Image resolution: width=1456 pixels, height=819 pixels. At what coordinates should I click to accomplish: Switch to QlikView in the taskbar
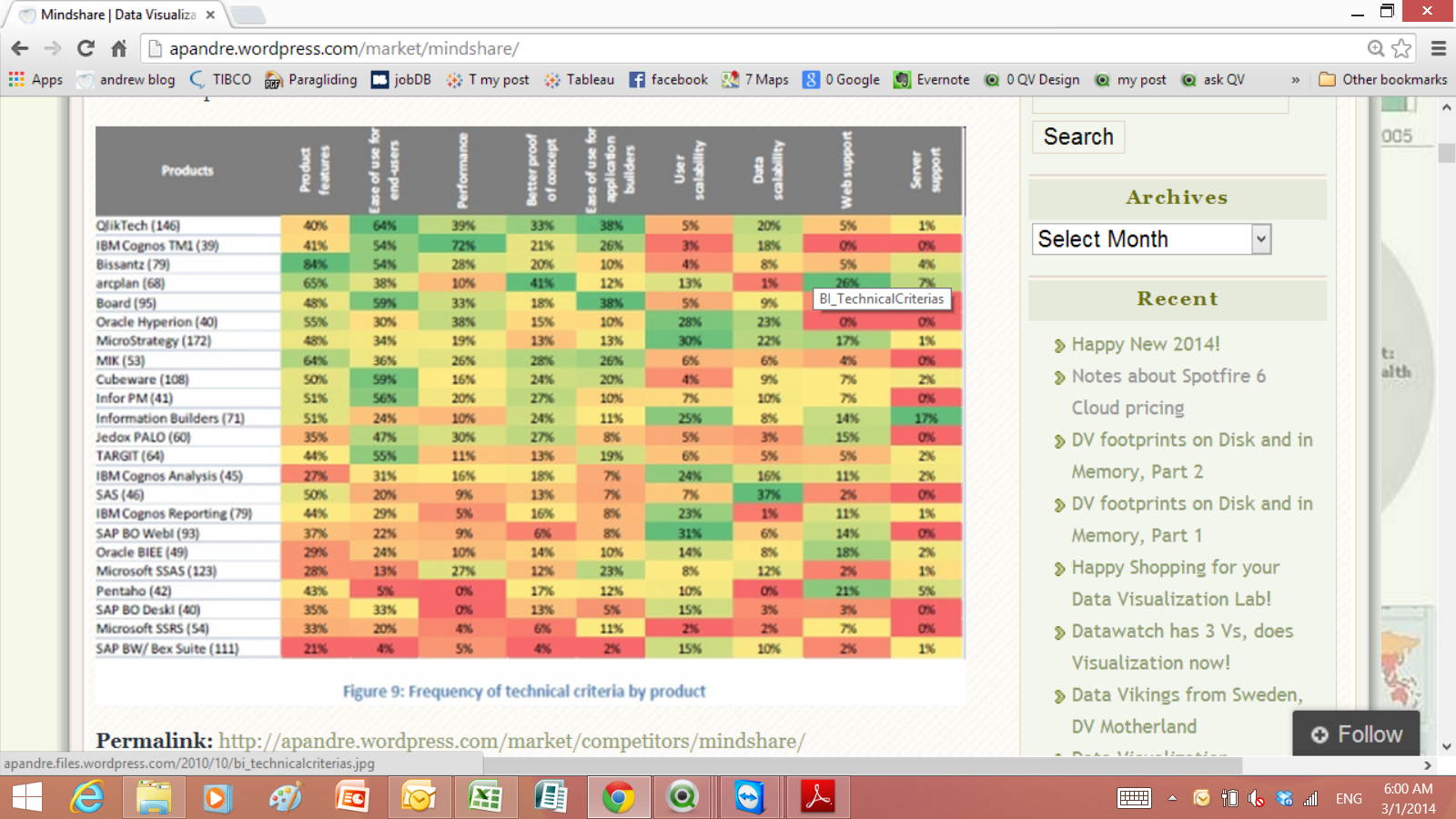[682, 798]
